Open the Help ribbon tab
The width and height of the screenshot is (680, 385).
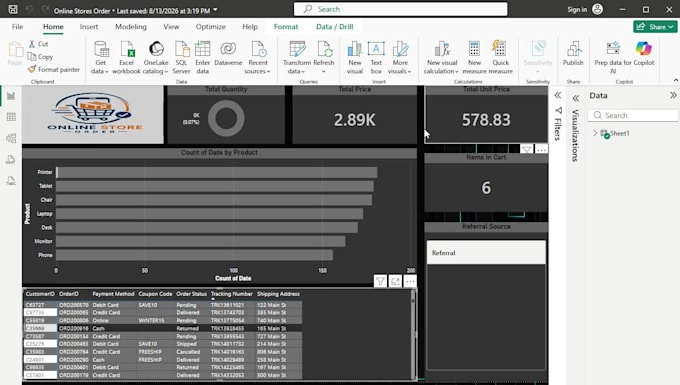pyautogui.click(x=250, y=26)
